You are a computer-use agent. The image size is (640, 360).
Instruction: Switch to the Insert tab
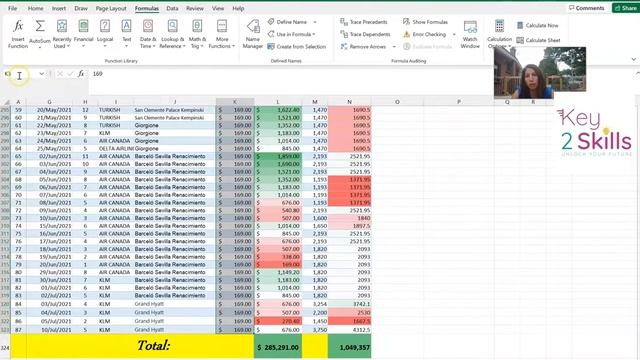click(x=59, y=8)
